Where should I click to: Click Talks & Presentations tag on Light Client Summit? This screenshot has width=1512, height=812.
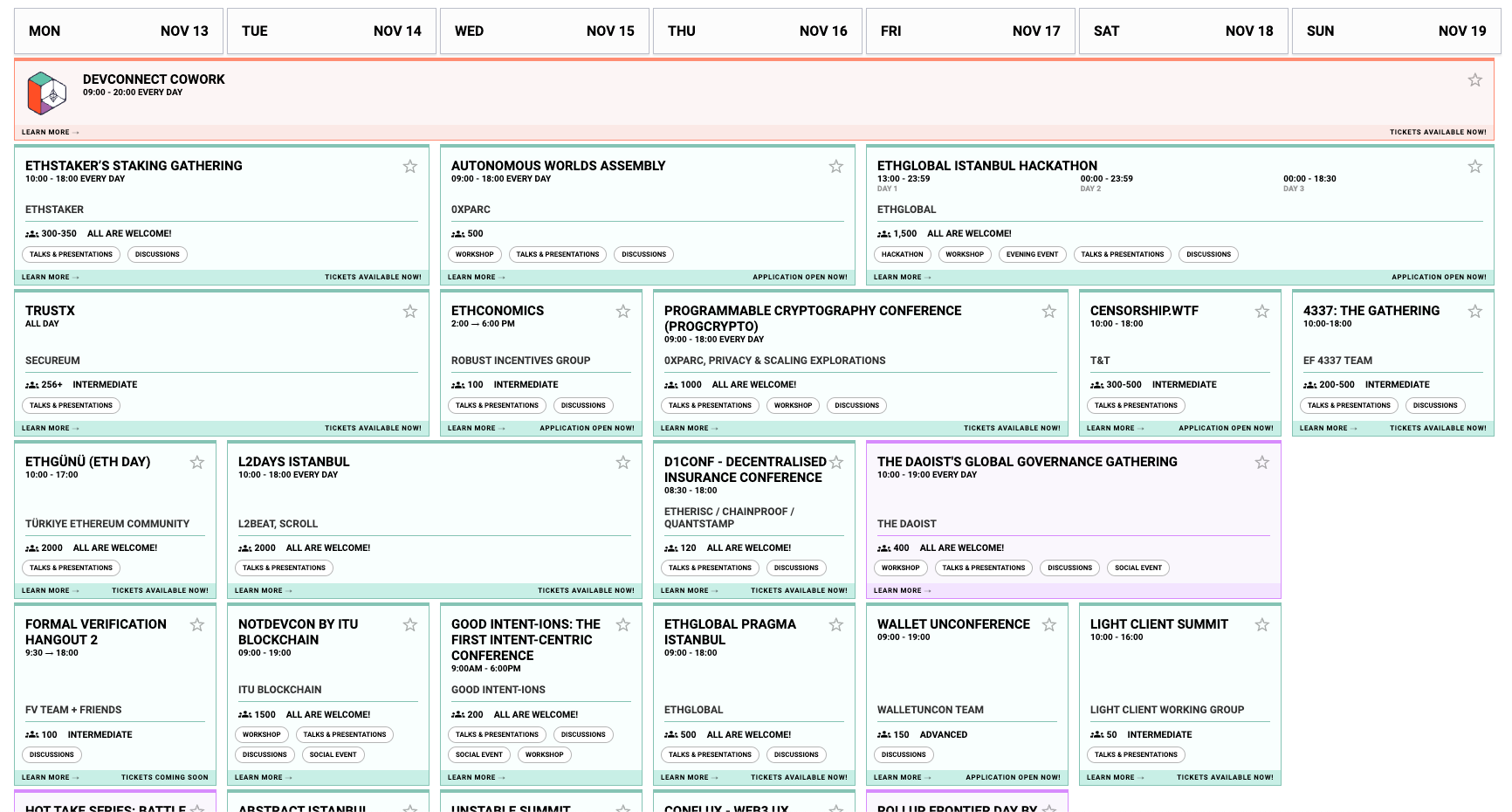click(x=1137, y=755)
